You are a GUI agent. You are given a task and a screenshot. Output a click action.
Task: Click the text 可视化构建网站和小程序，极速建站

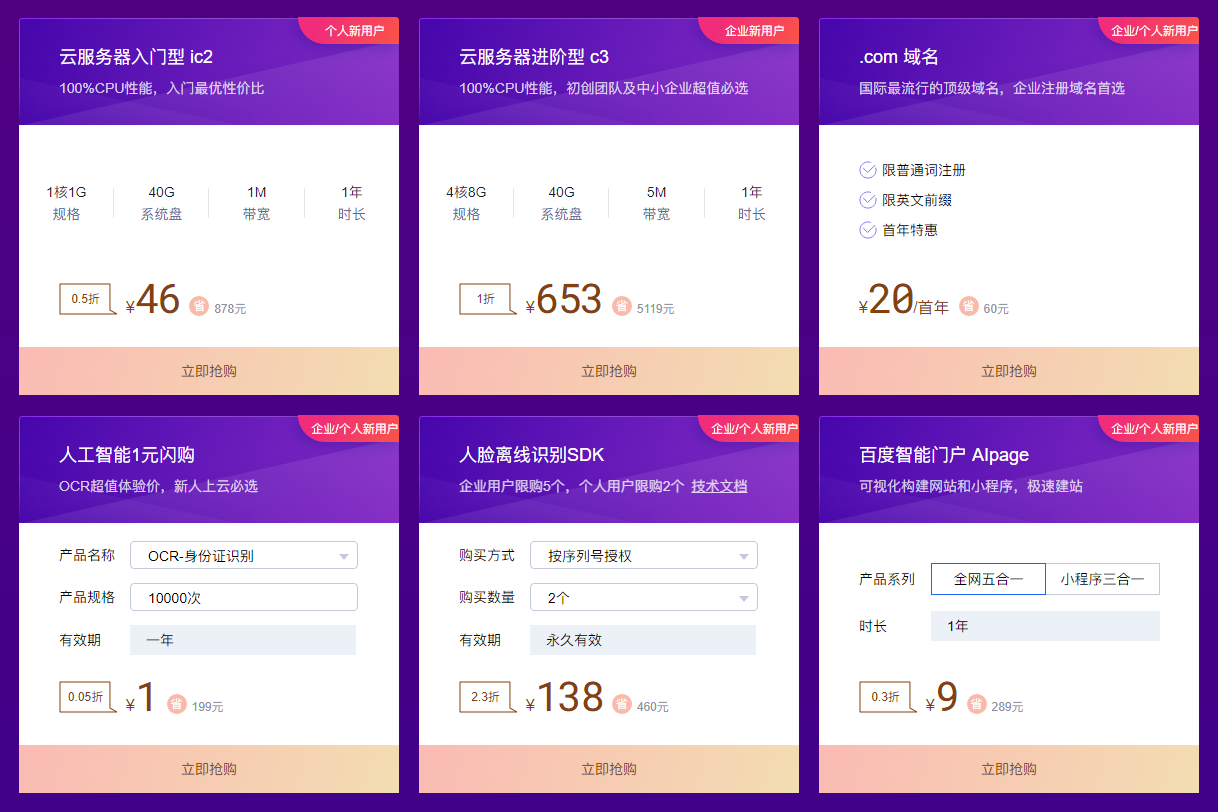971,486
